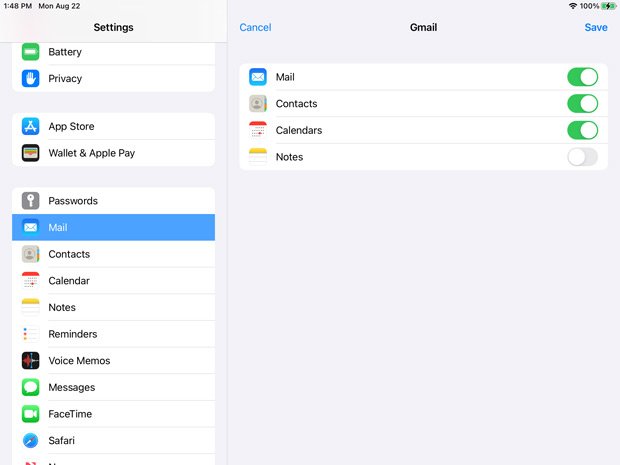Select the highlighted Mail settings row
The height and width of the screenshot is (465, 620).
[113, 227]
